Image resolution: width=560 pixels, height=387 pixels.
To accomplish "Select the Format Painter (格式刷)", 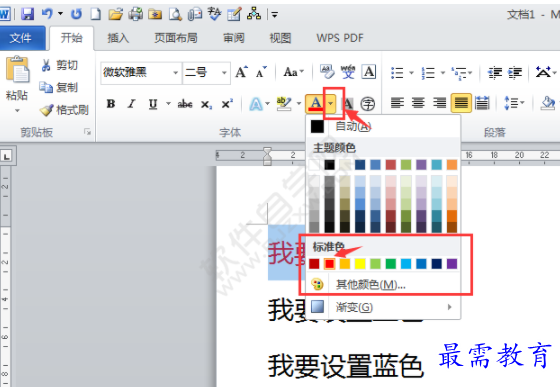I will tap(64, 110).
